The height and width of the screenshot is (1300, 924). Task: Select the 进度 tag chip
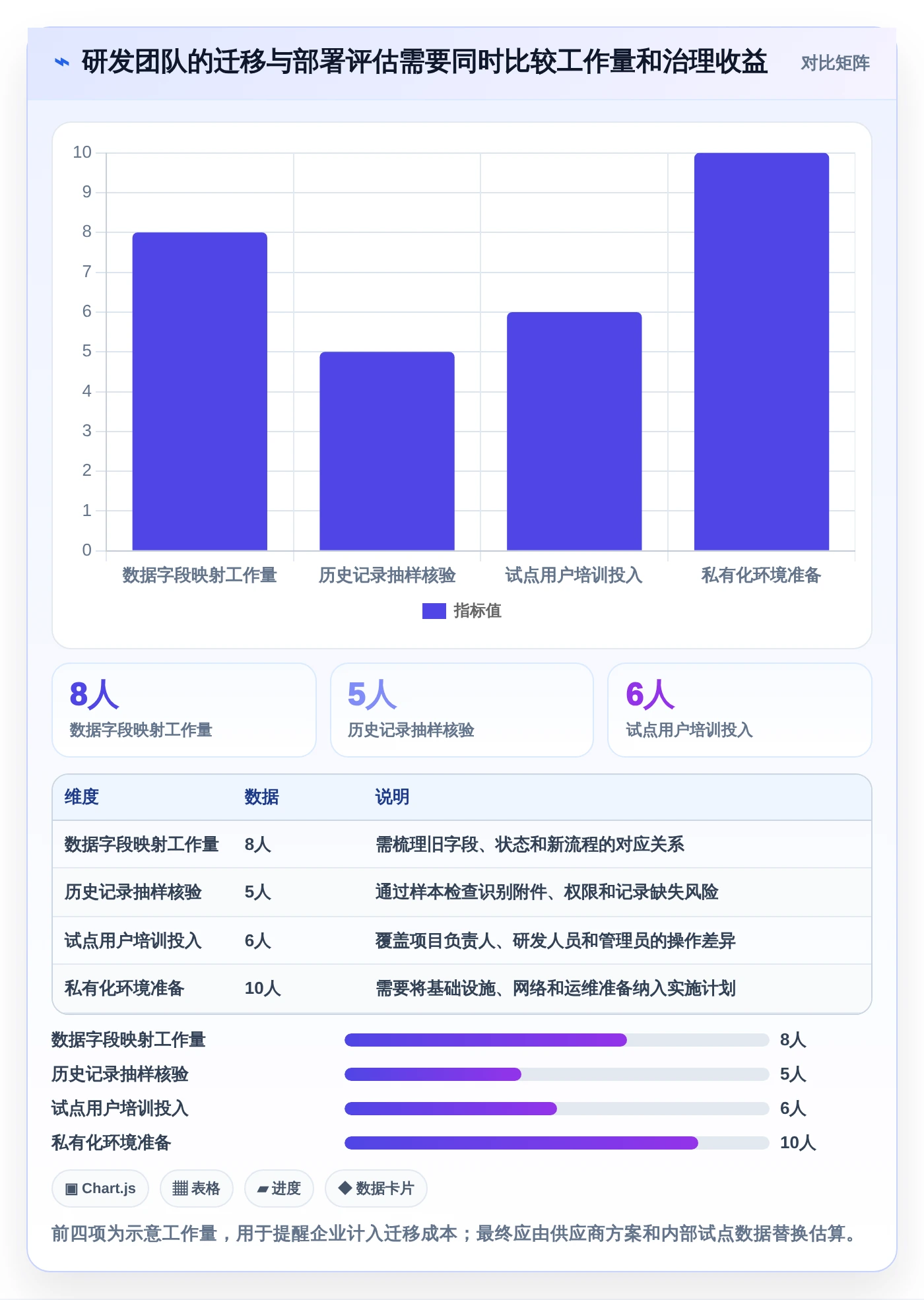click(x=279, y=1188)
